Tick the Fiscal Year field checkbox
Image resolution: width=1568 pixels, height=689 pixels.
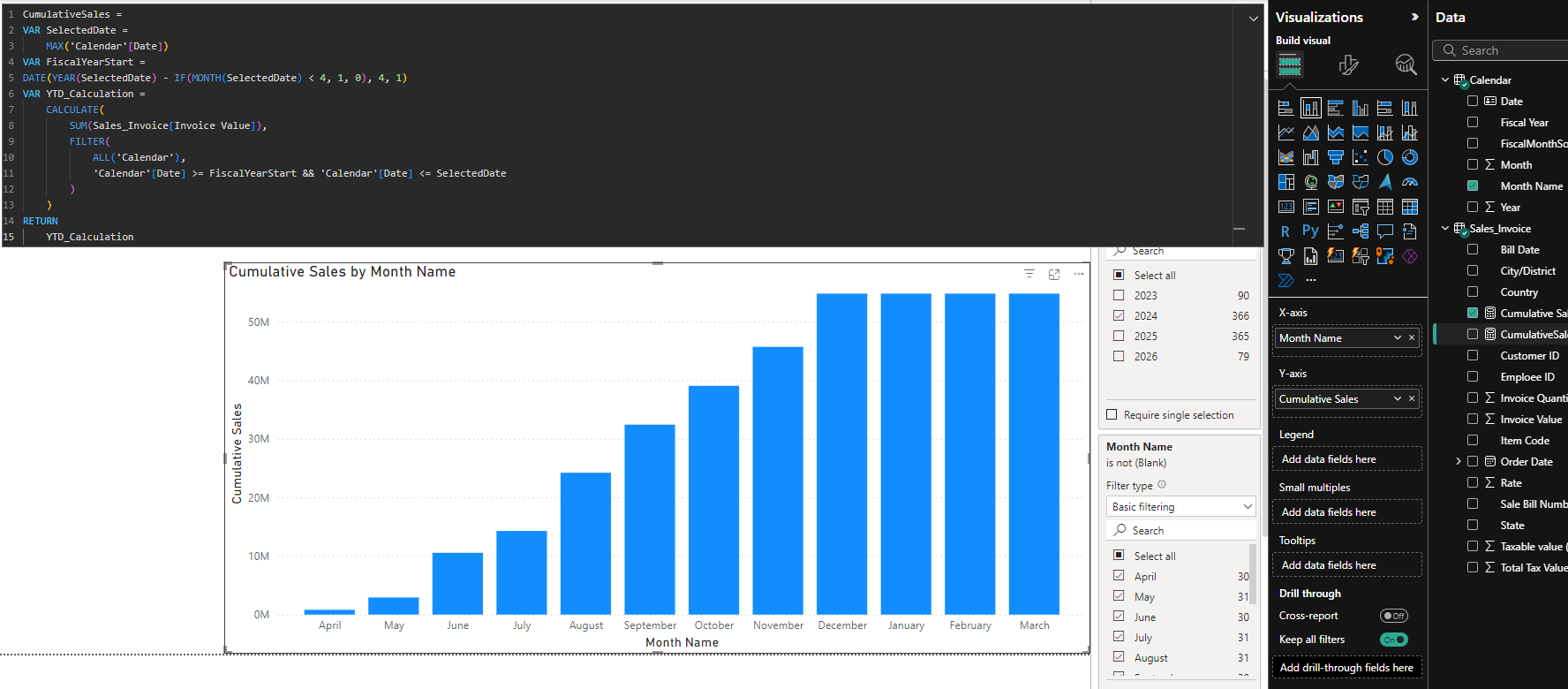coord(1473,122)
